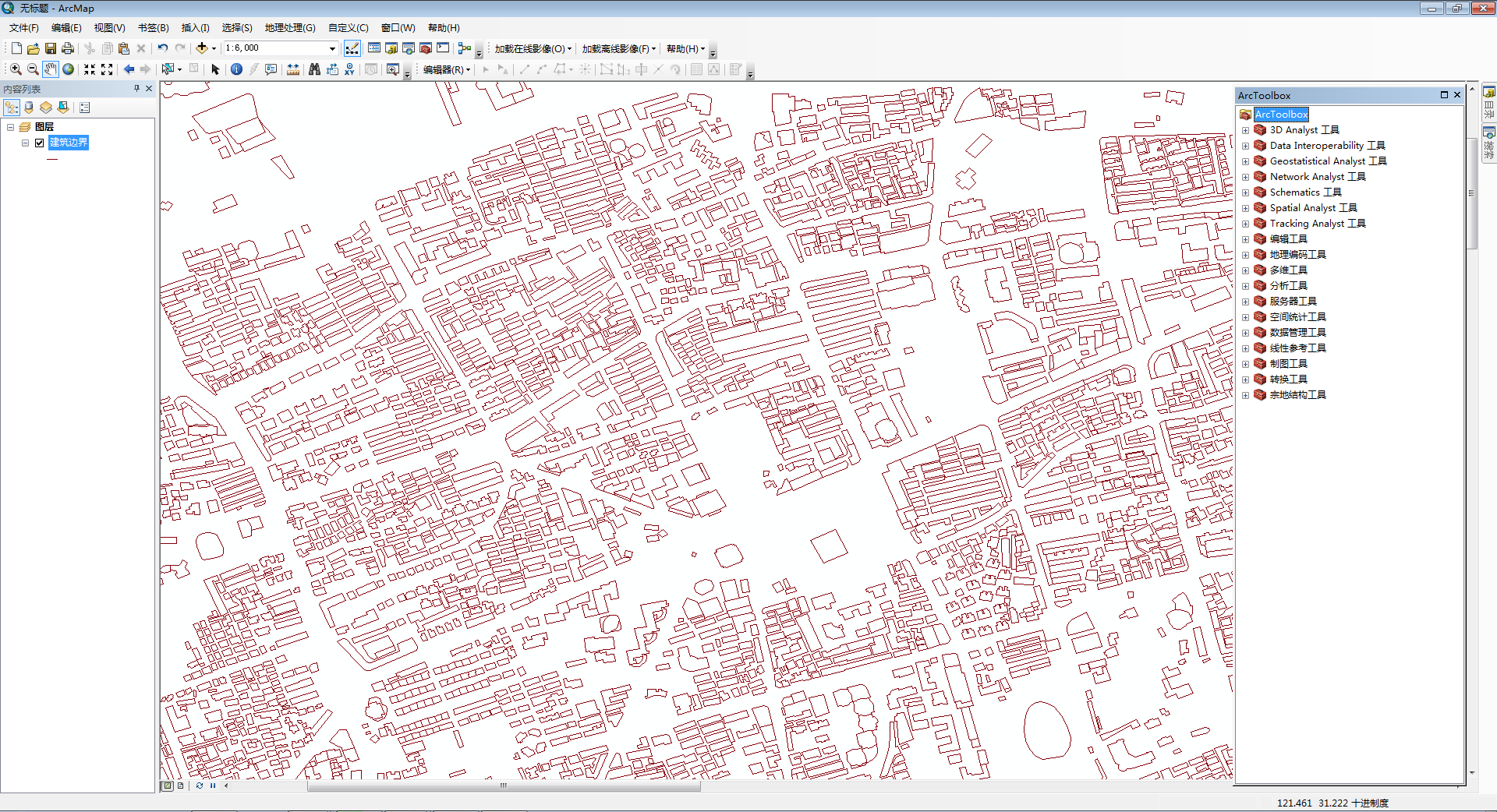
Task: List layers by visibility in contents
Action: (46, 108)
